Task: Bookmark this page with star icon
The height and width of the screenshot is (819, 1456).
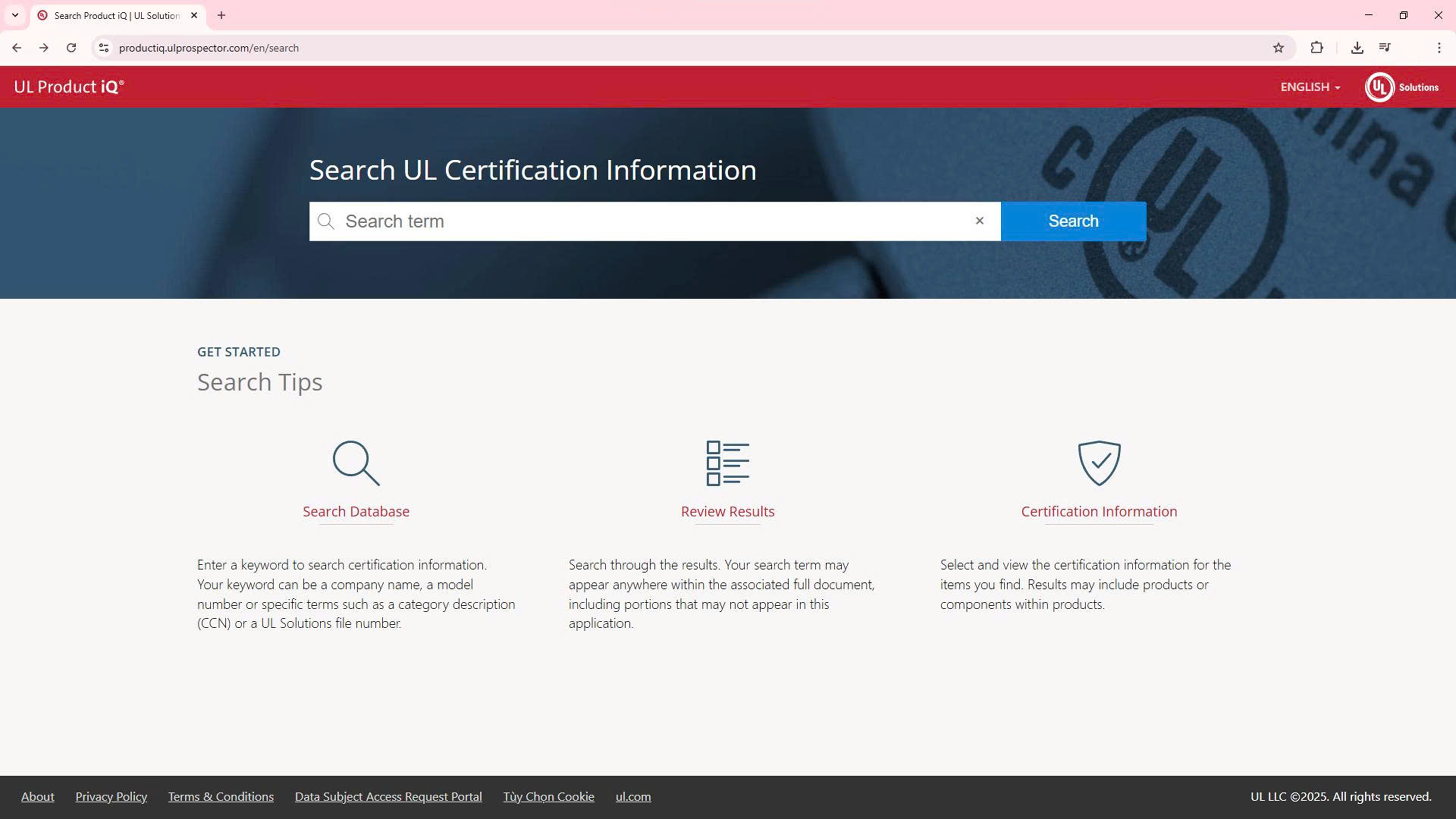Action: tap(1279, 48)
